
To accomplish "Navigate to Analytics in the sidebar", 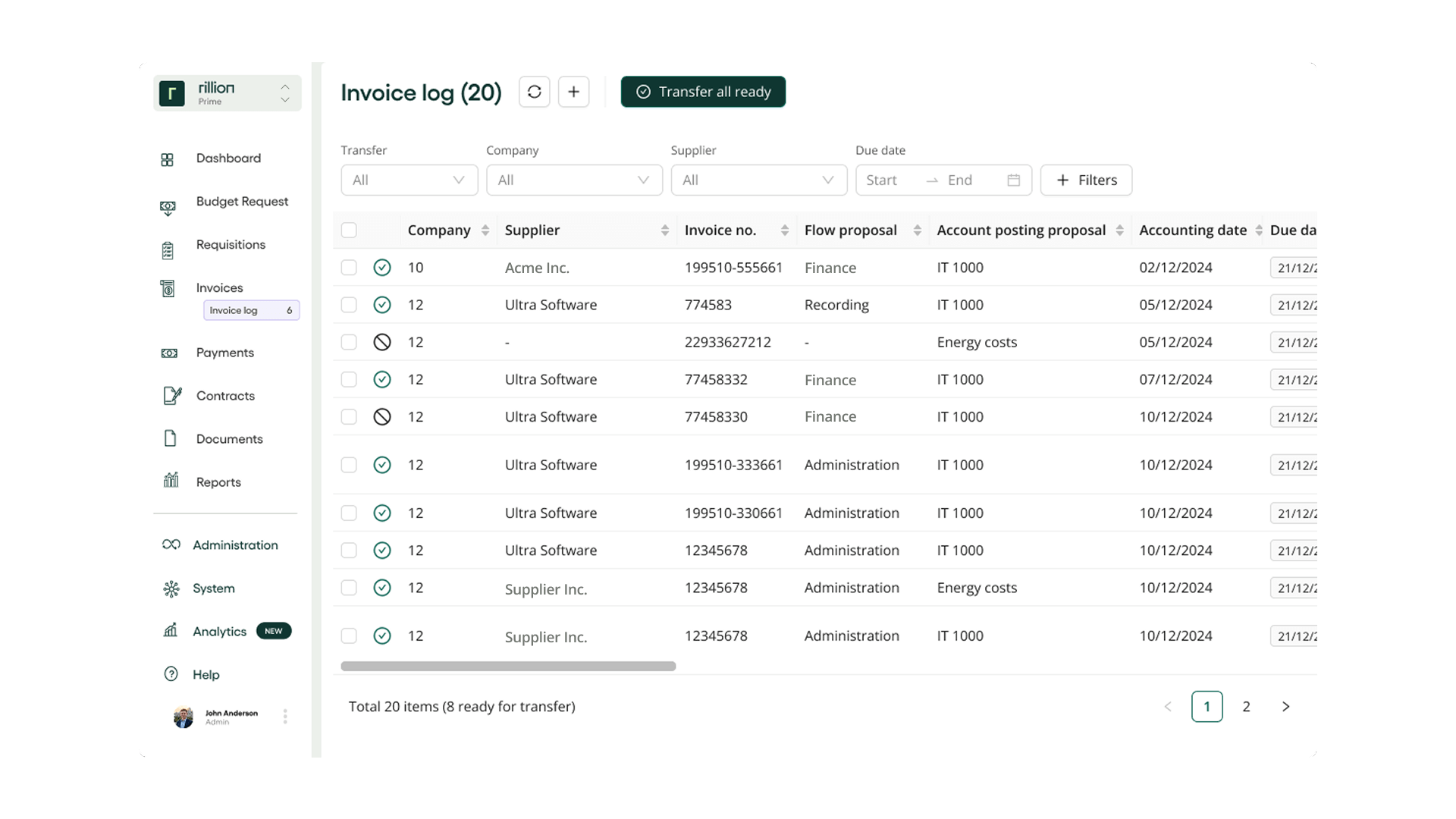I will tap(219, 631).
